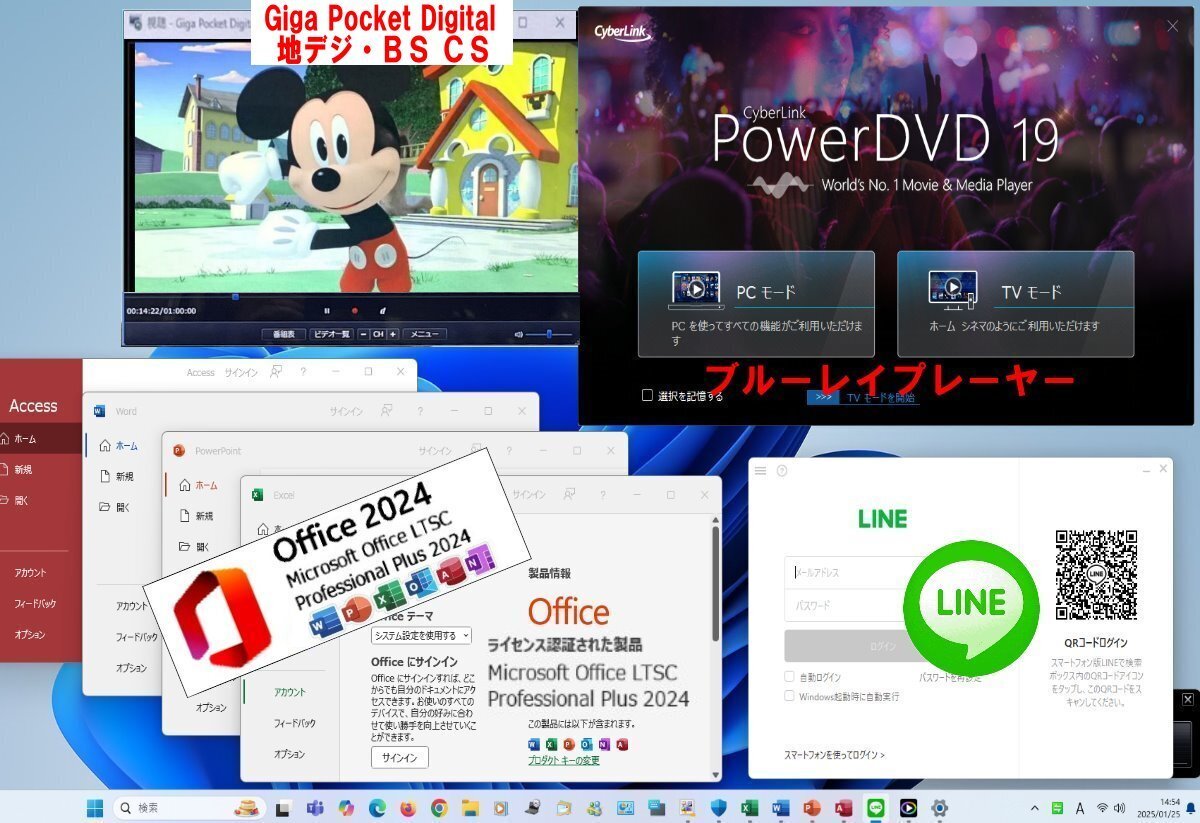Open the システム設定を使用する Office theme dropdown
The height and width of the screenshot is (823, 1200).
(421, 635)
